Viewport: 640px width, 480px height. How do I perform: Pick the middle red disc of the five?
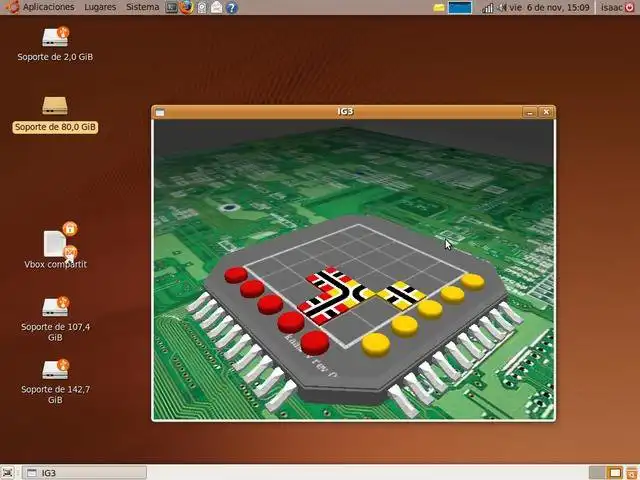(x=270, y=304)
